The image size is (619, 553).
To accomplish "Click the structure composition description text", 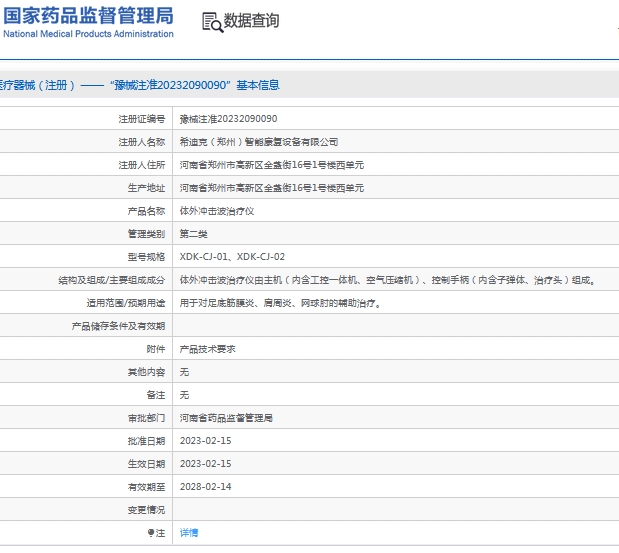I will [387, 280].
